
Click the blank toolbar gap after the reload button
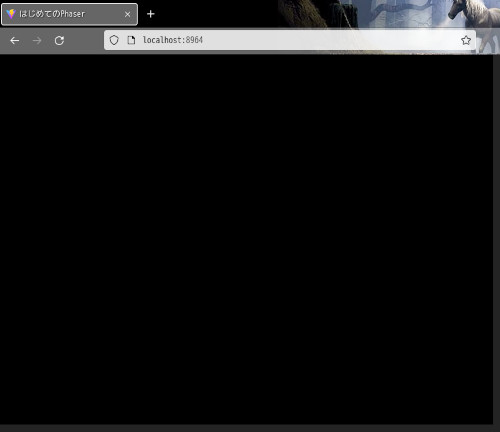pyautogui.click(x=85, y=41)
